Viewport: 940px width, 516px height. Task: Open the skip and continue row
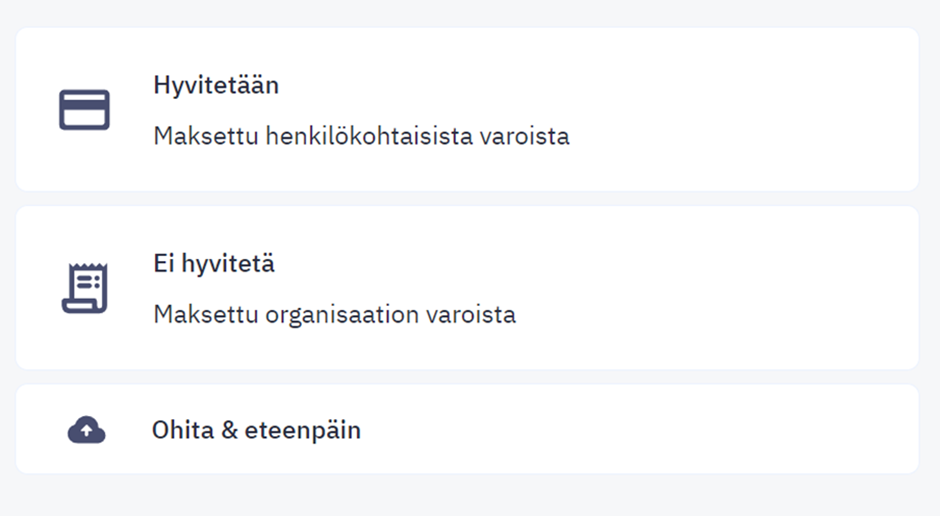467,429
